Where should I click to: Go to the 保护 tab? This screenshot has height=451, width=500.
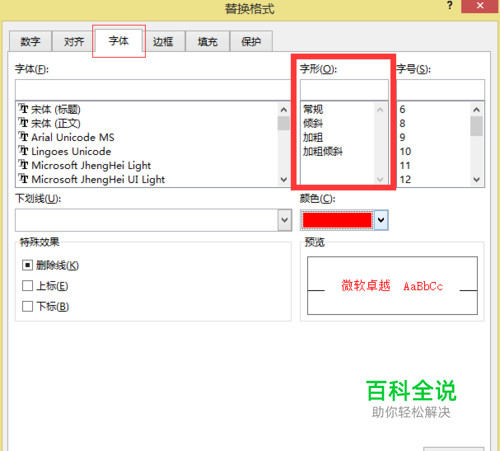251,41
